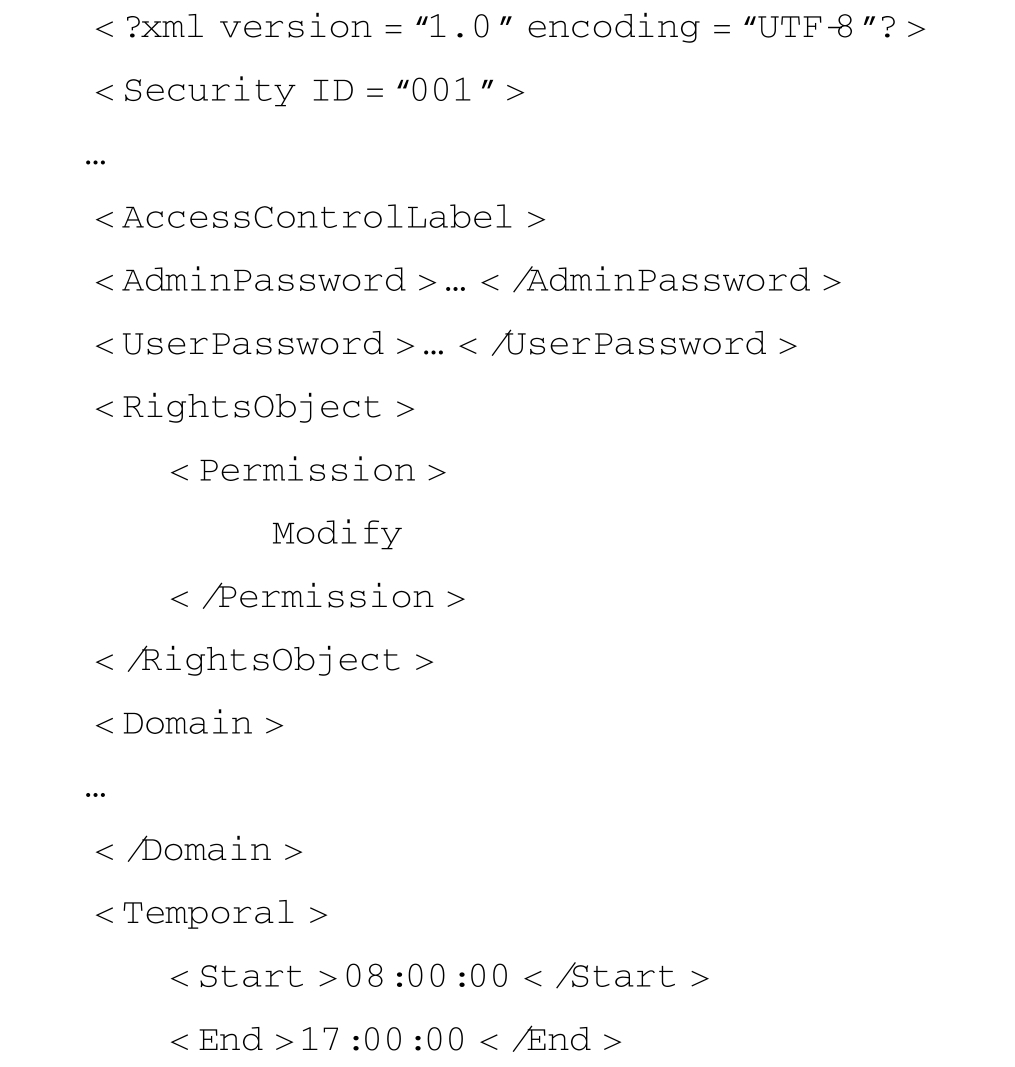Click the ellipsis above AccessControlLabel

96,157
